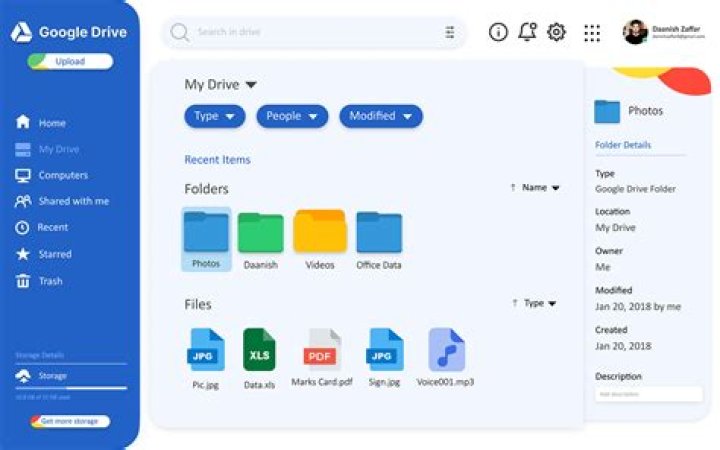Open notifications bell icon
720x450 pixels.
click(527, 32)
